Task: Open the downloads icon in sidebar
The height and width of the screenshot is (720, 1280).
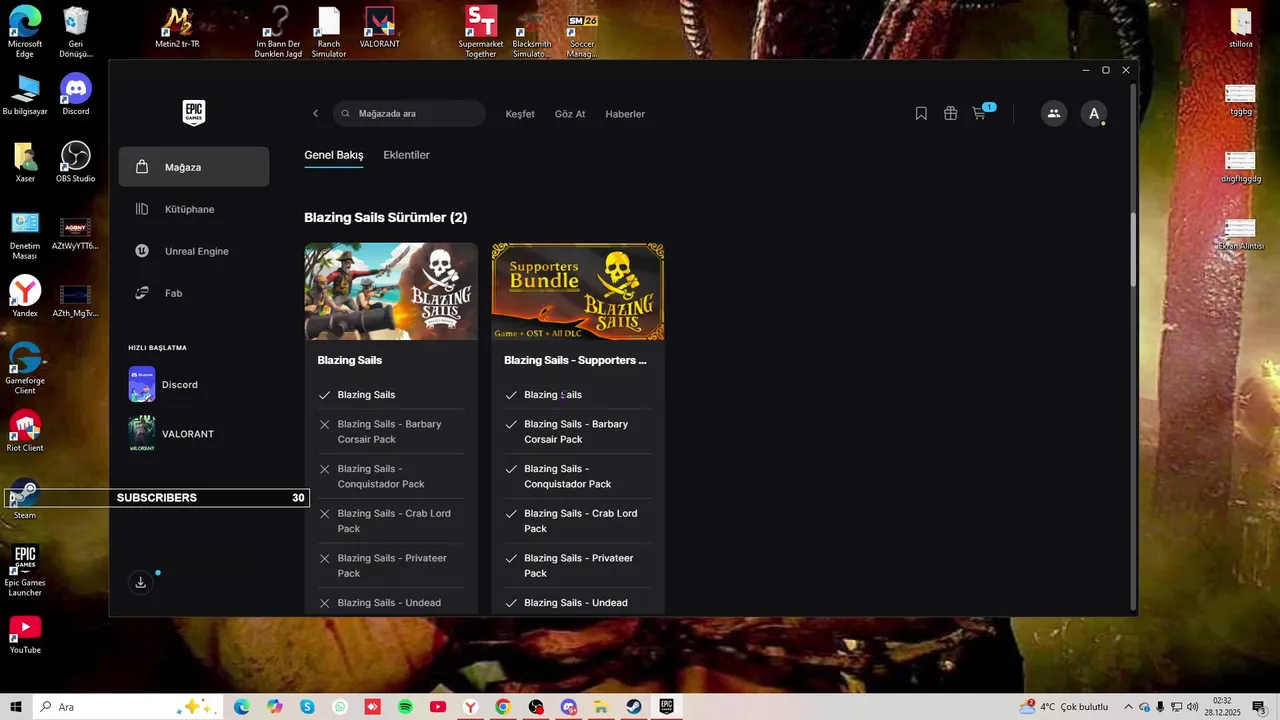Action: (x=141, y=582)
